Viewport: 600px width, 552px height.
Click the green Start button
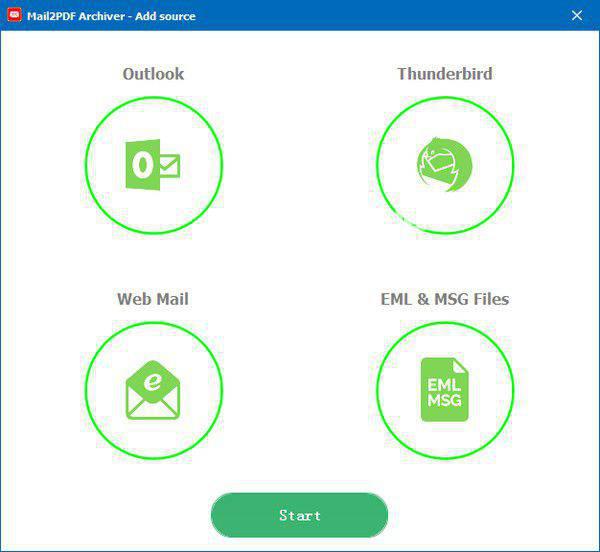[x=300, y=515]
